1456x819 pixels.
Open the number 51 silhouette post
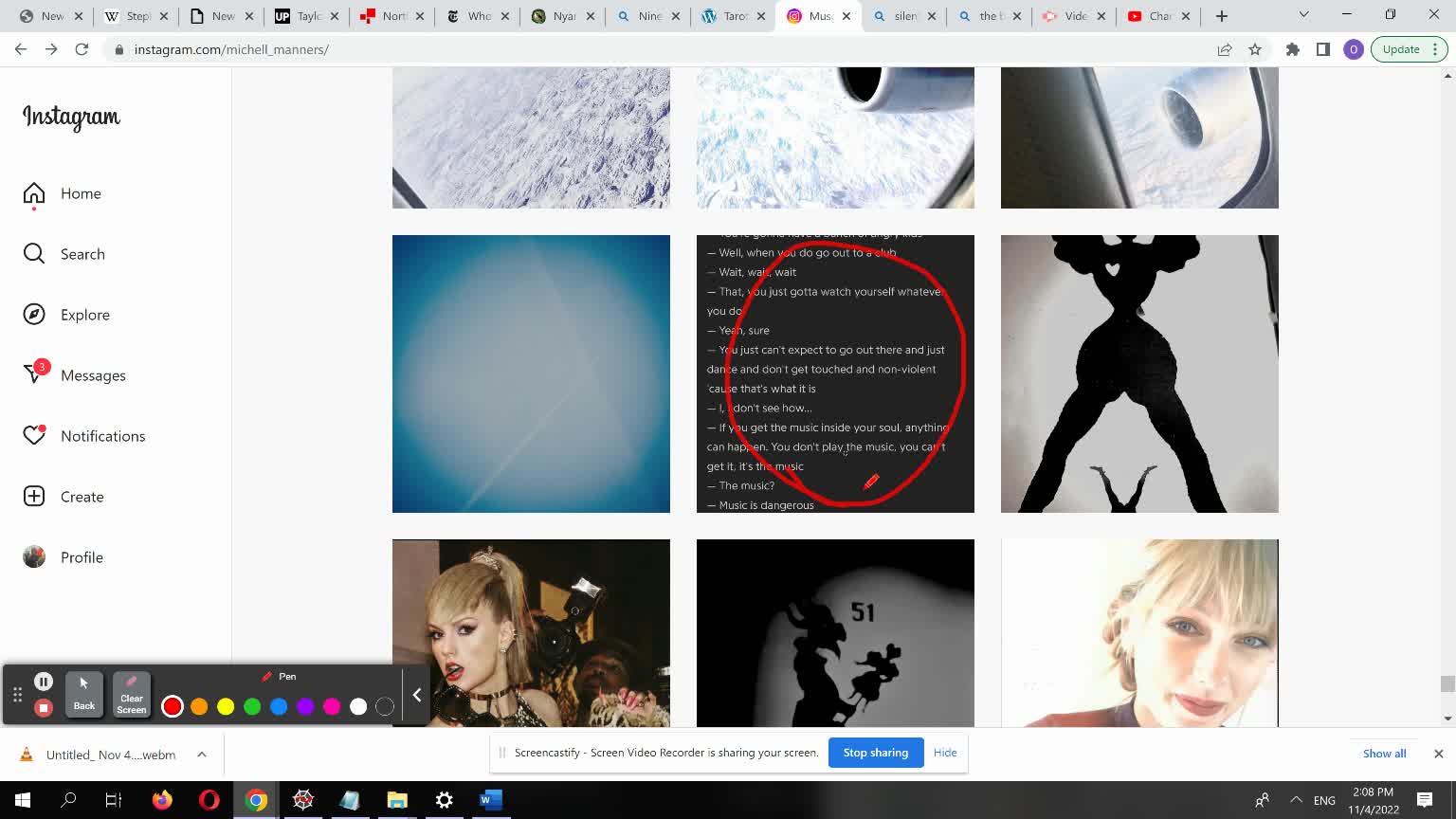coord(835,633)
